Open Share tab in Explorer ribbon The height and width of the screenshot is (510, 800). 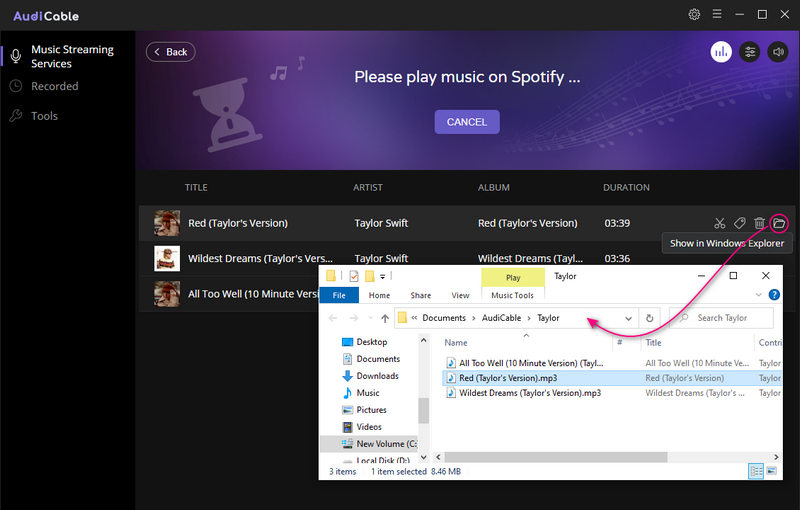[420, 295]
